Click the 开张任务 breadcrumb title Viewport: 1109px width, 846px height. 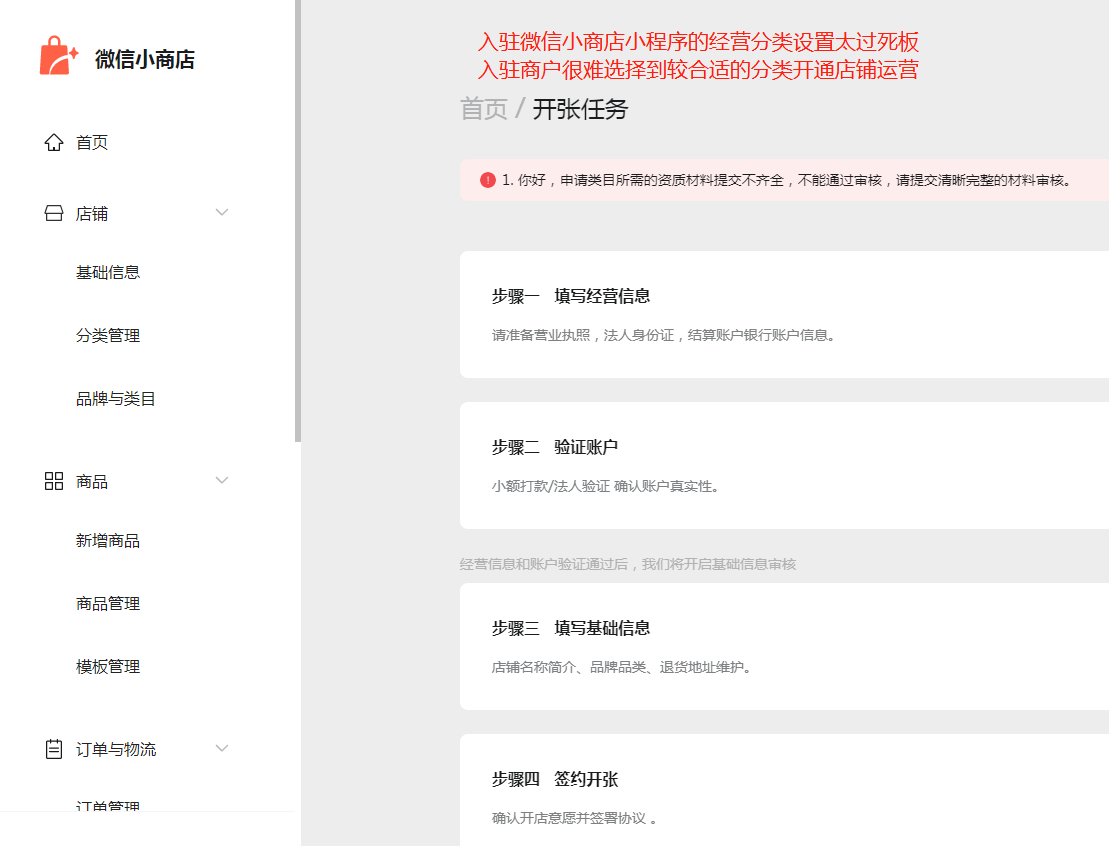(x=580, y=109)
